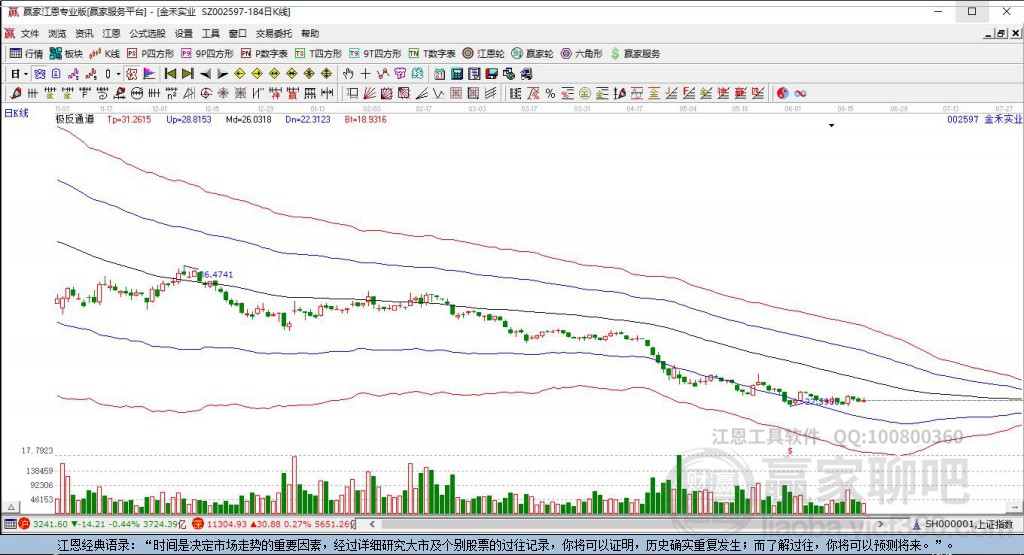Click the Dn=22.3123 value
The height and width of the screenshot is (555, 1024).
click(308, 119)
